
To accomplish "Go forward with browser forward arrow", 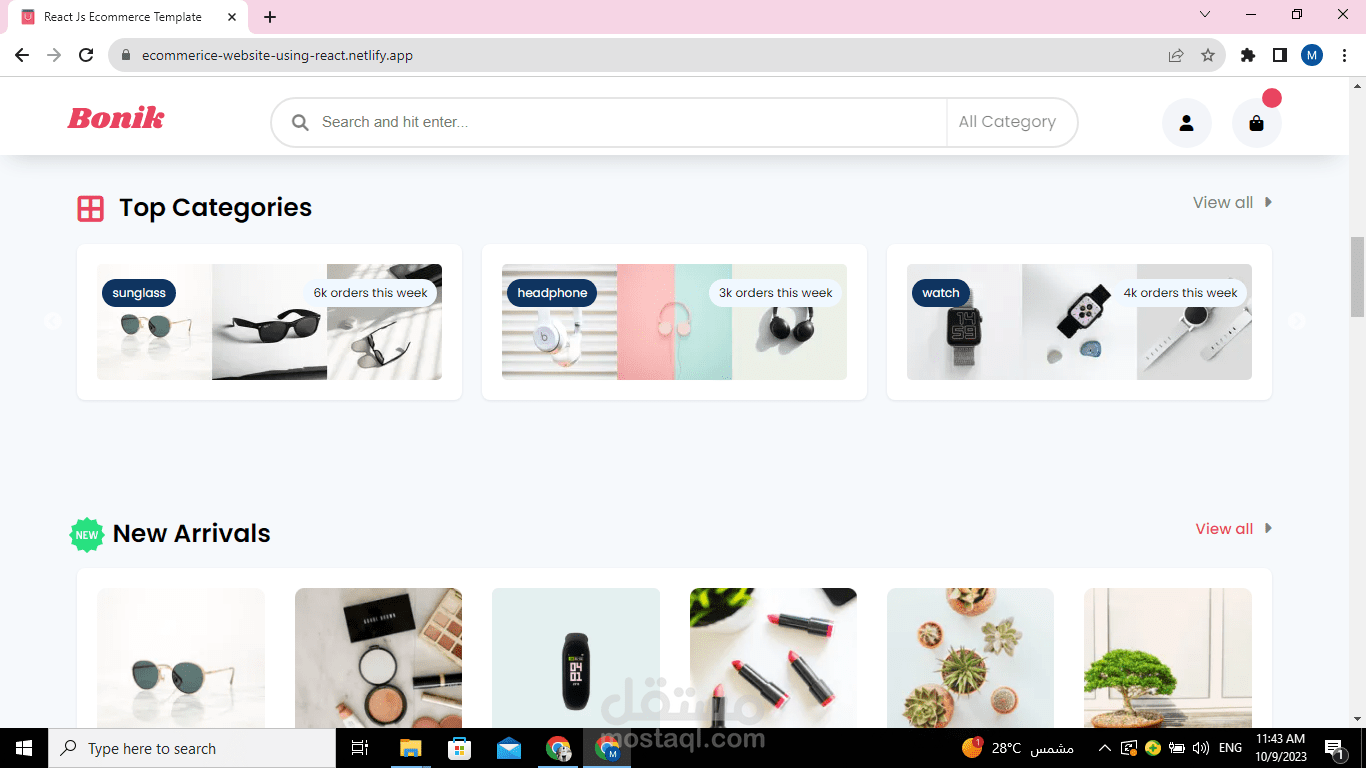I will coord(54,55).
